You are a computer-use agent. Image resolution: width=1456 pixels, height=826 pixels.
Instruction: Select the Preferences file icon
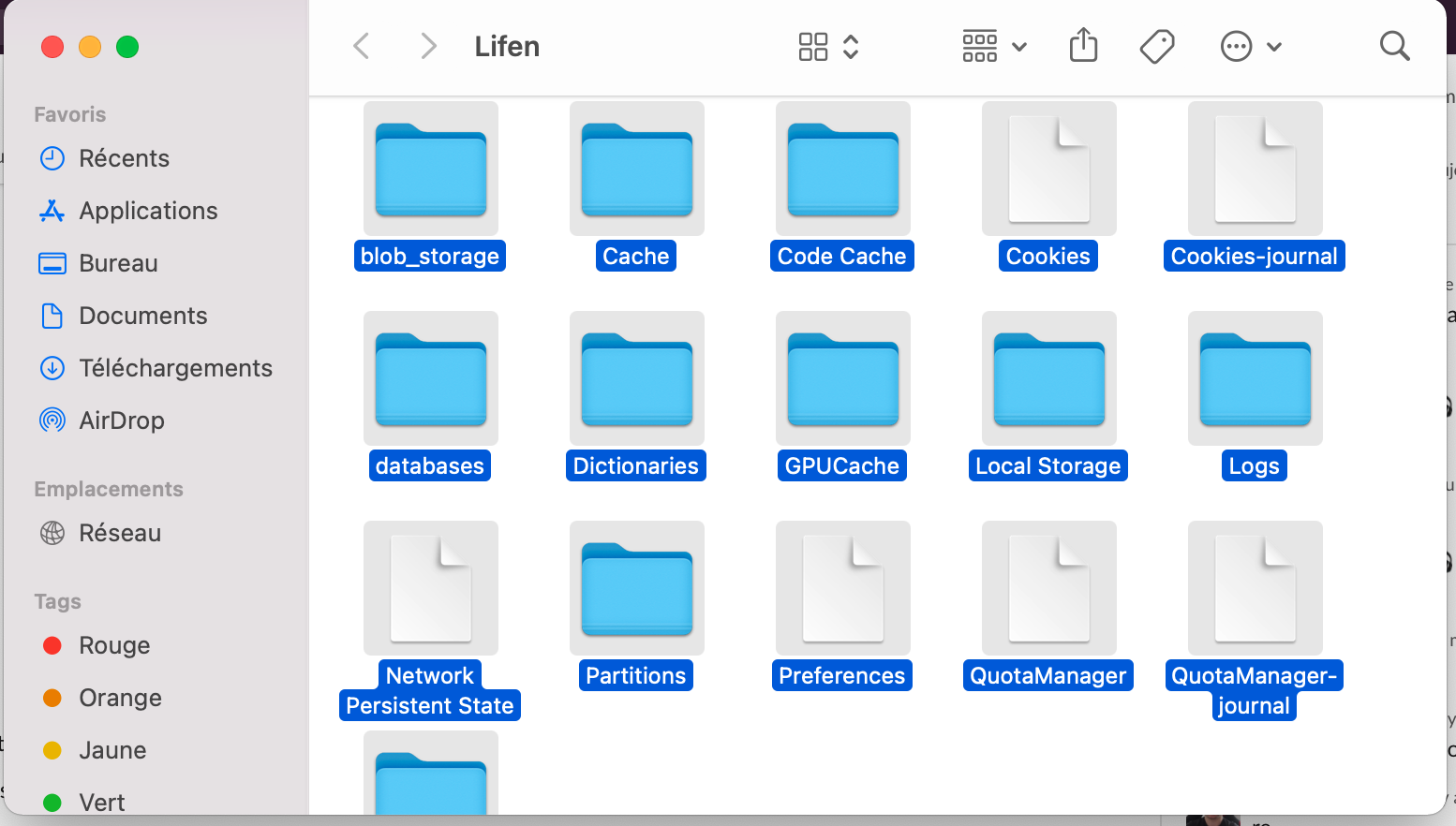843,589
